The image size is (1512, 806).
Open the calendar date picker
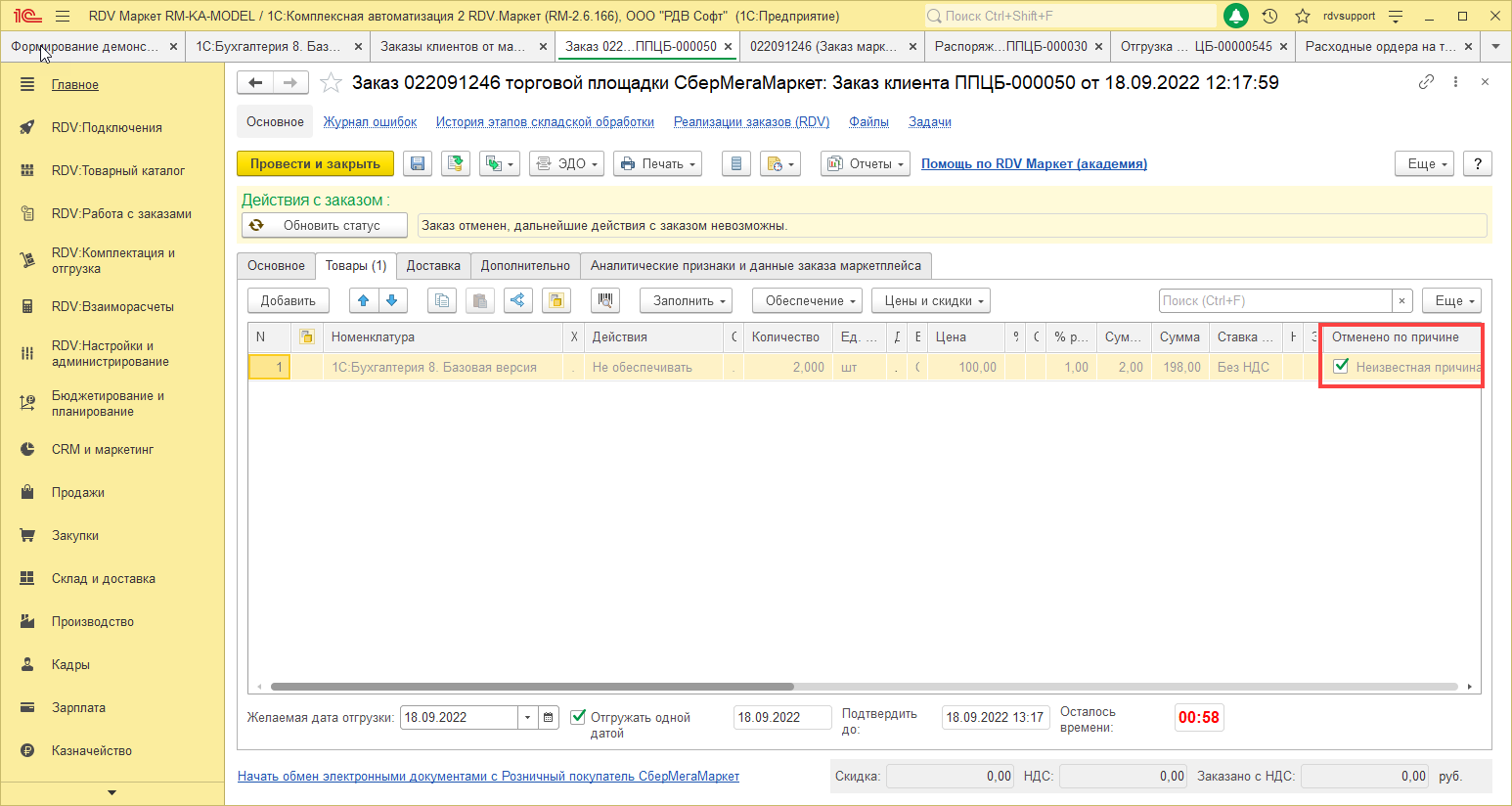pos(549,717)
